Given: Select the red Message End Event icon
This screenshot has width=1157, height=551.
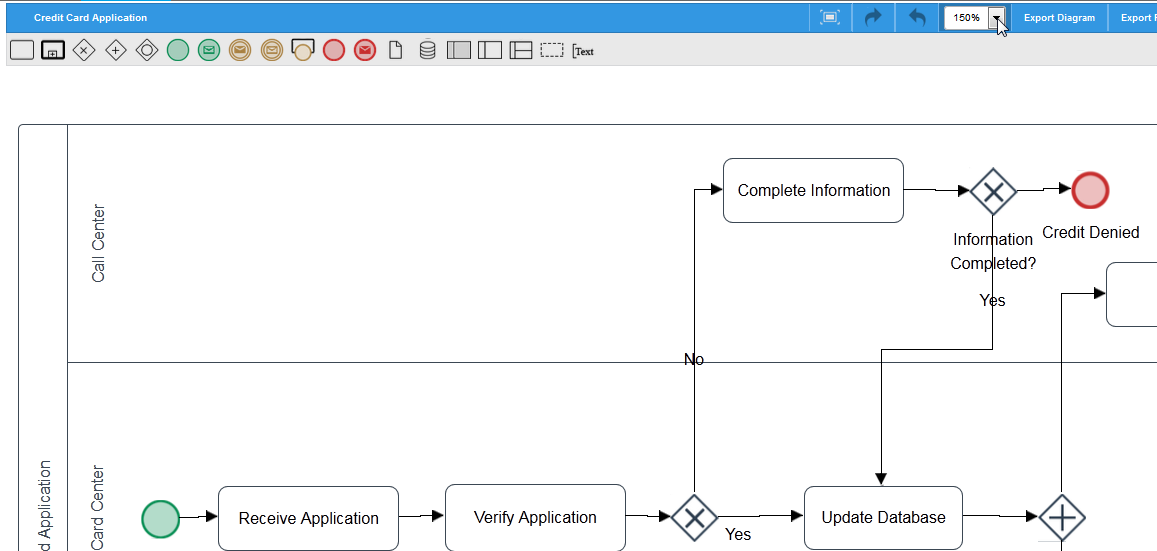Looking at the screenshot, I should 365,50.
